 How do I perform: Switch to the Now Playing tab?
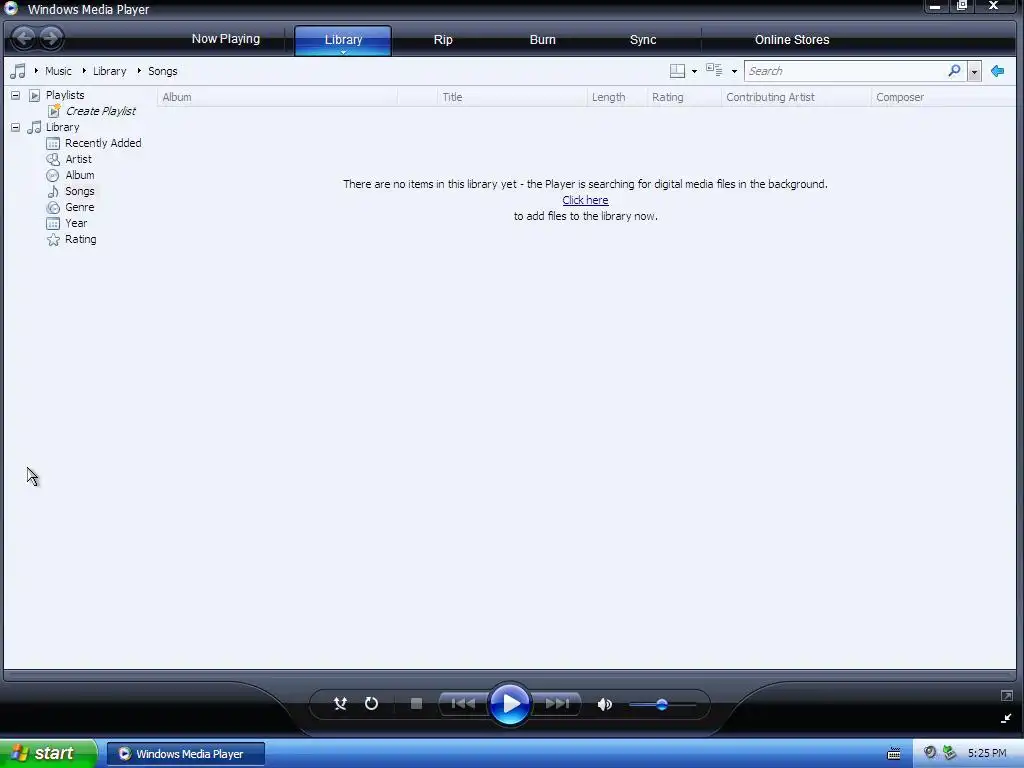pos(225,39)
